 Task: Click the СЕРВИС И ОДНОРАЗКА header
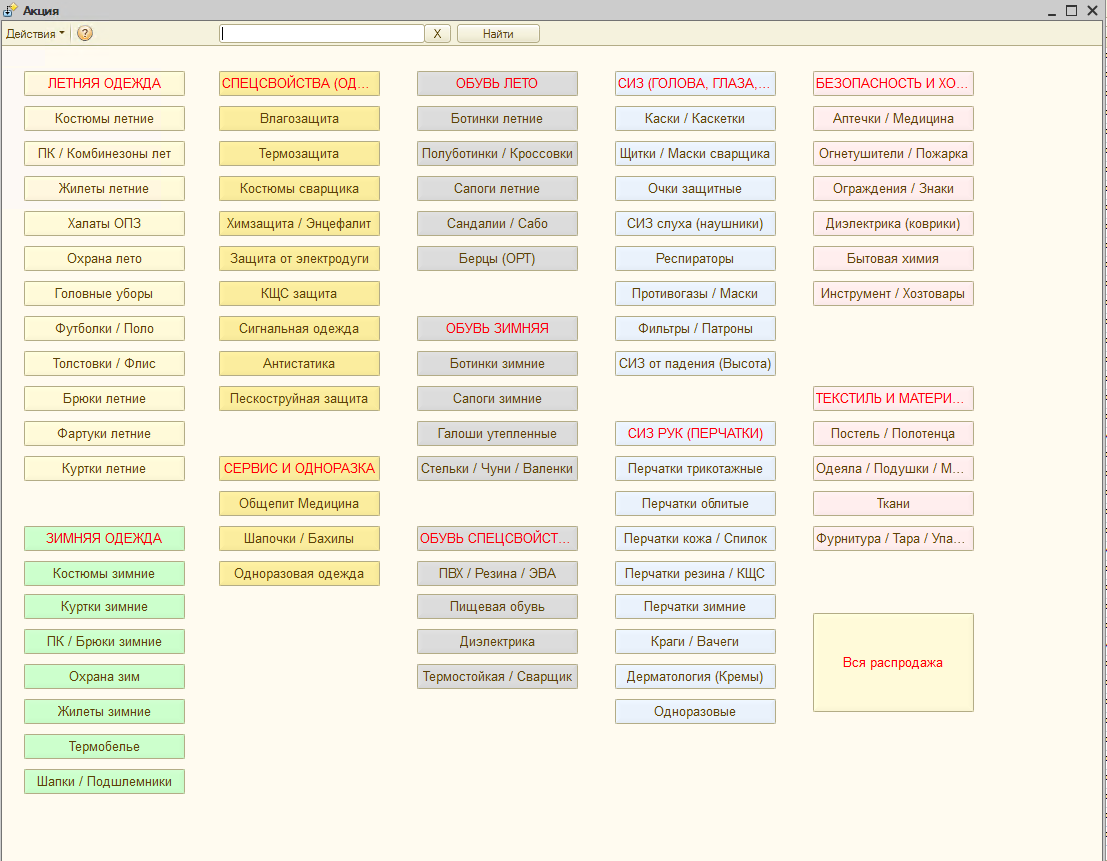pyautogui.click(x=299, y=469)
